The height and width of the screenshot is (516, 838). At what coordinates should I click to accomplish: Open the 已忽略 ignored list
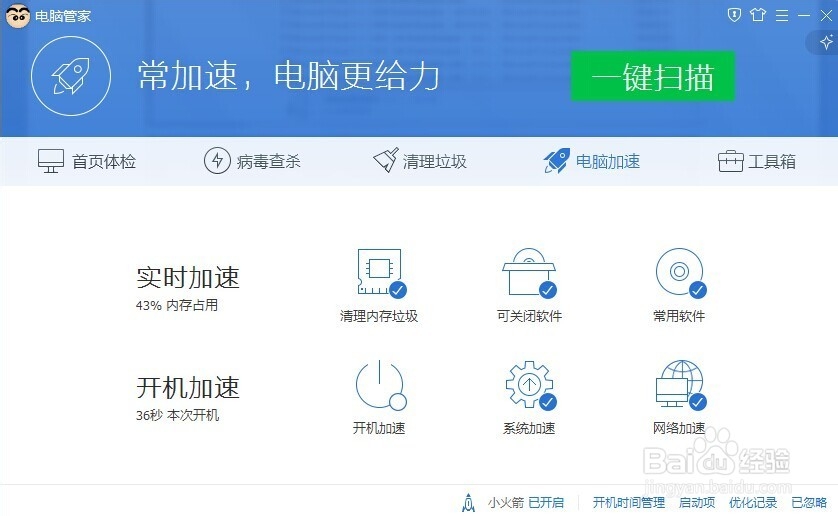tap(809, 503)
